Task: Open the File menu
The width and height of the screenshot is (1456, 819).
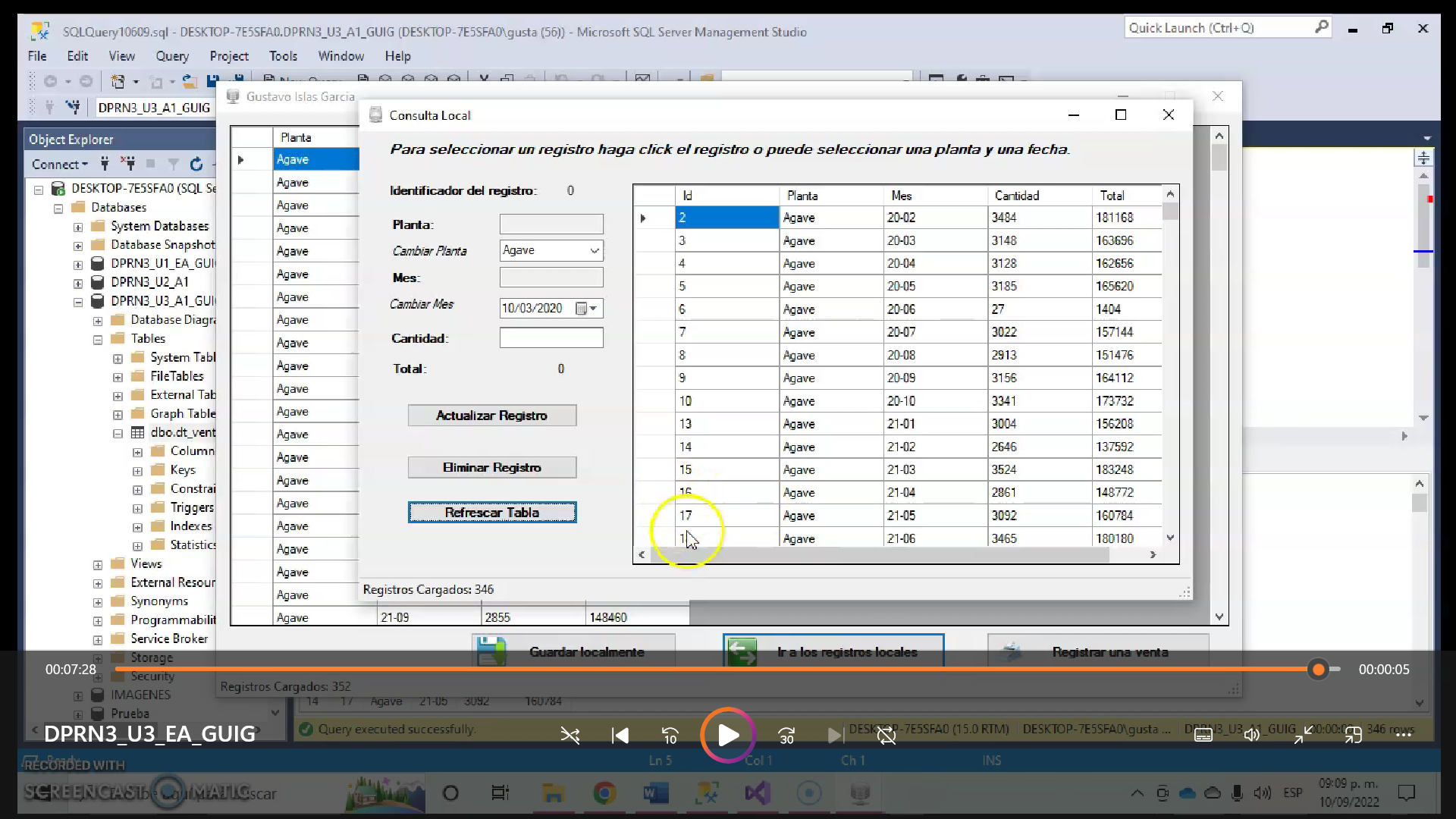Action: [x=37, y=56]
